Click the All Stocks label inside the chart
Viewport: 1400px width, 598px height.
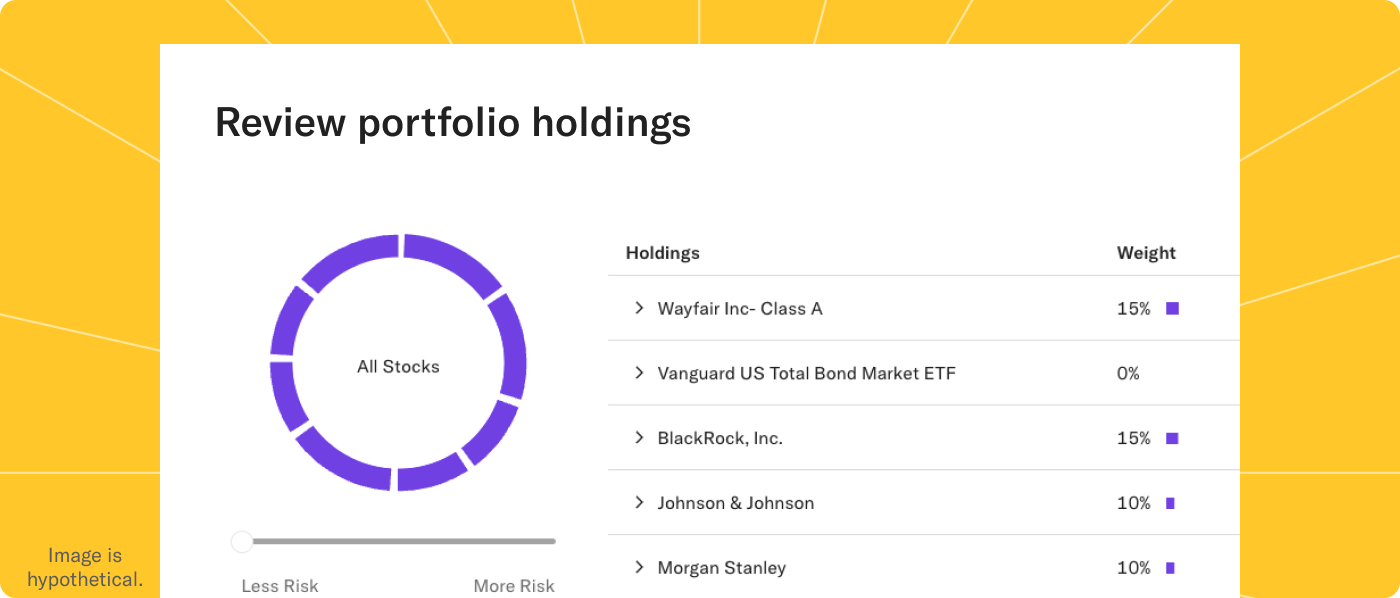398,367
